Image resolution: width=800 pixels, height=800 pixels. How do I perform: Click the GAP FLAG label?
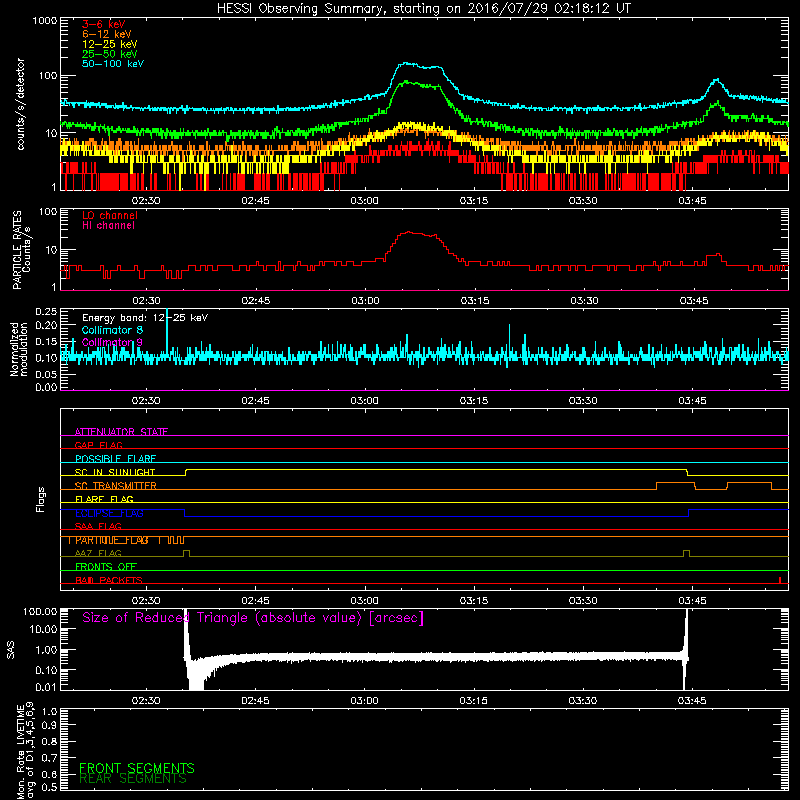pyautogui.click(x=98, y=445)
